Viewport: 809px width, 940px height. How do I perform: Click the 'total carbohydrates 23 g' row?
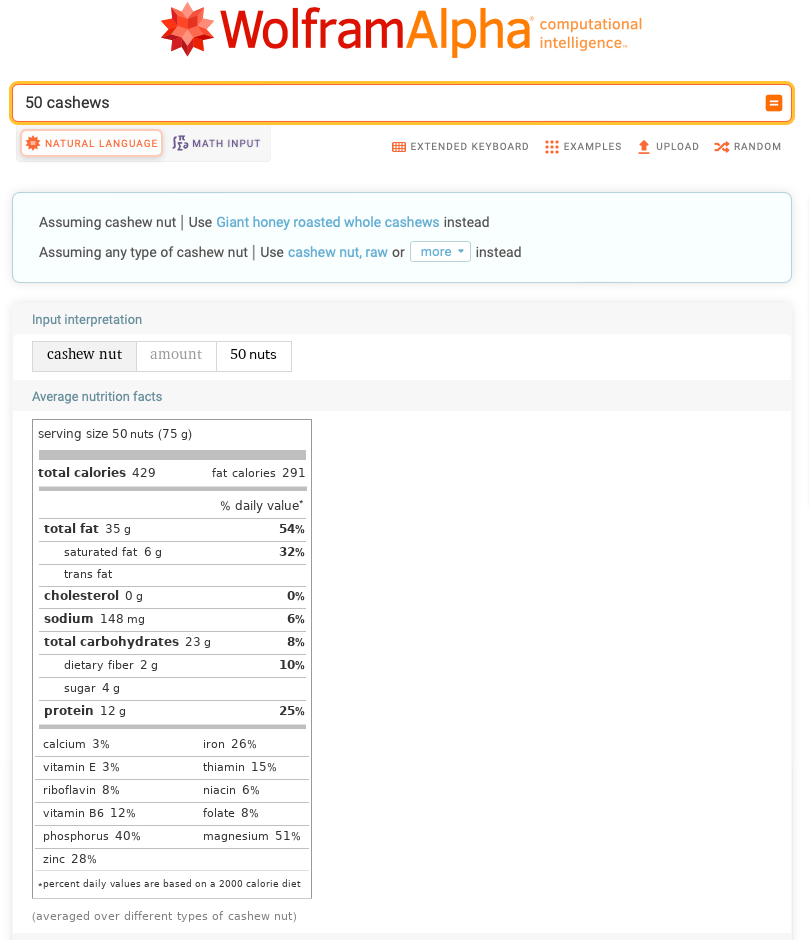(x=172, y=642)
